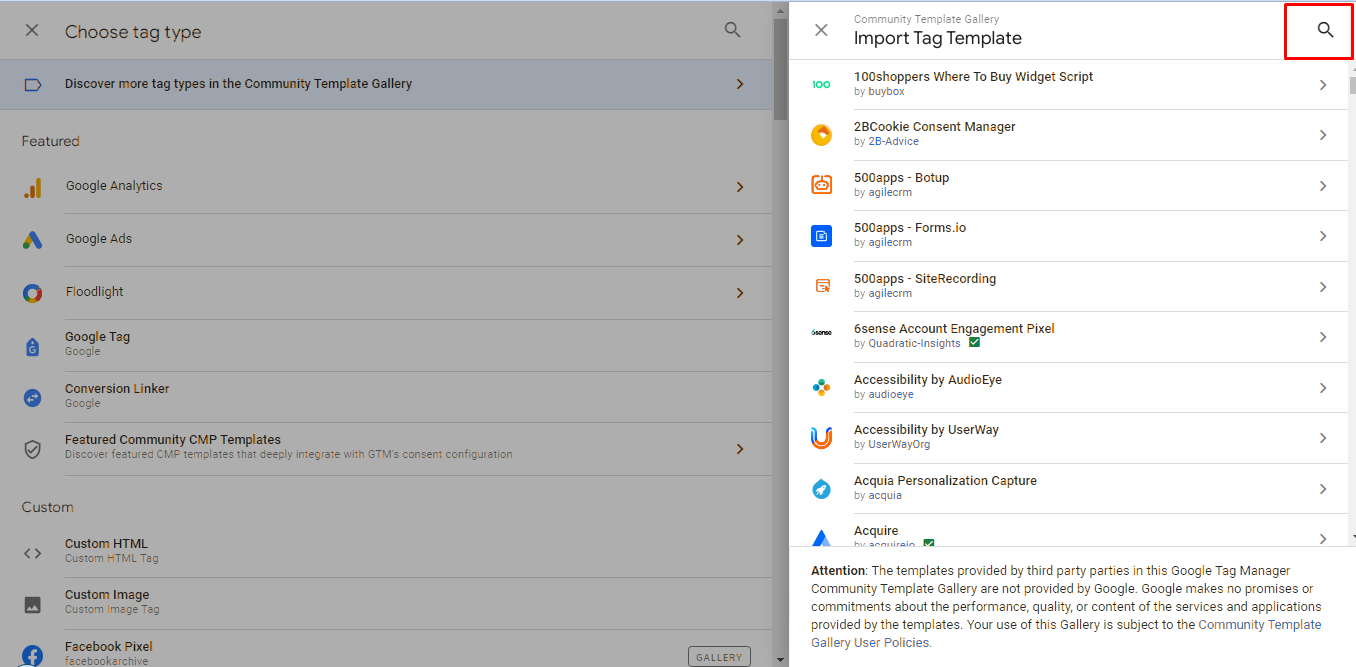Image resolution: width=1356 pixels, height=667 pixels.
Task: Click the Conversion Linker icon
Action: 32,397
